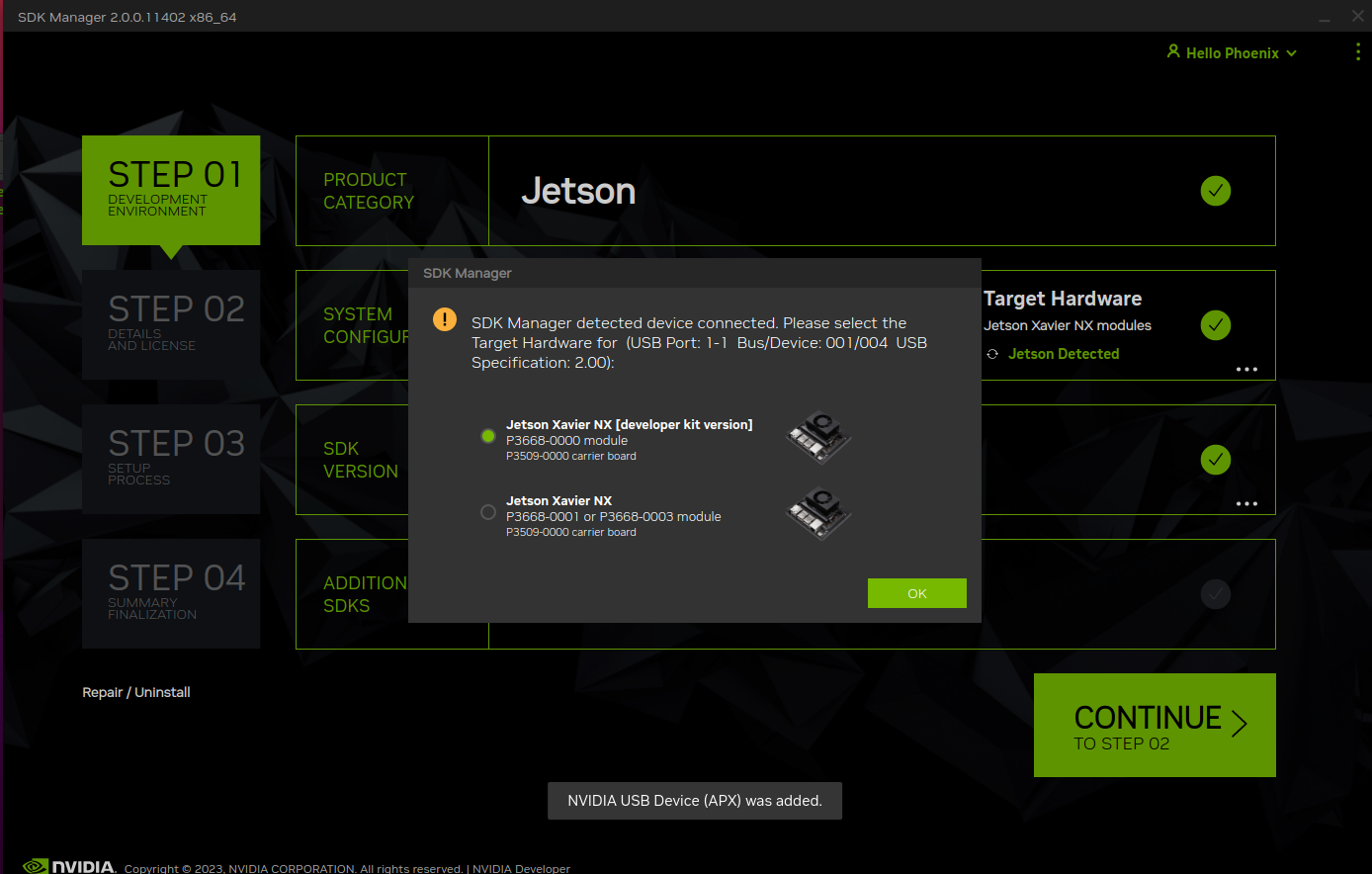Click the Target Hardware heading
The height and width of the screenshot is (874, 1372).
[x=1063, y=299]
